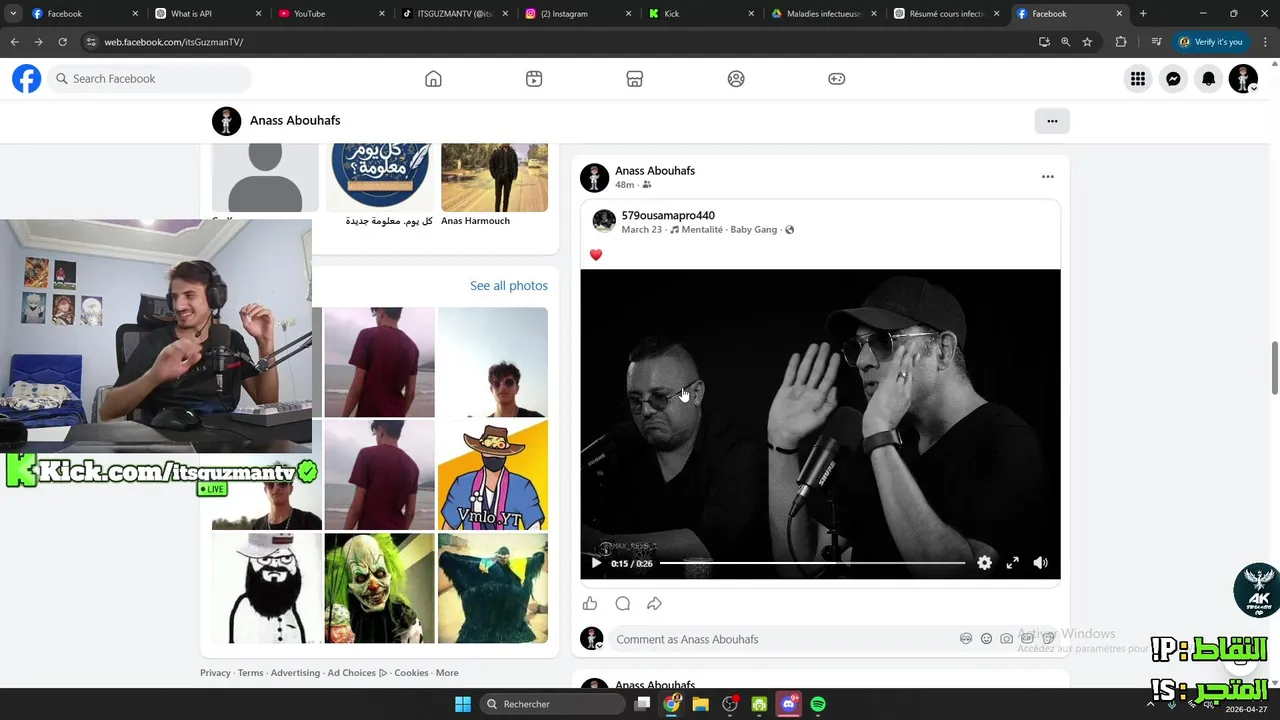The image size is (1280, 720).
Task: Click Verify it's you profile chip
Action: click(x=1211, y=42)
